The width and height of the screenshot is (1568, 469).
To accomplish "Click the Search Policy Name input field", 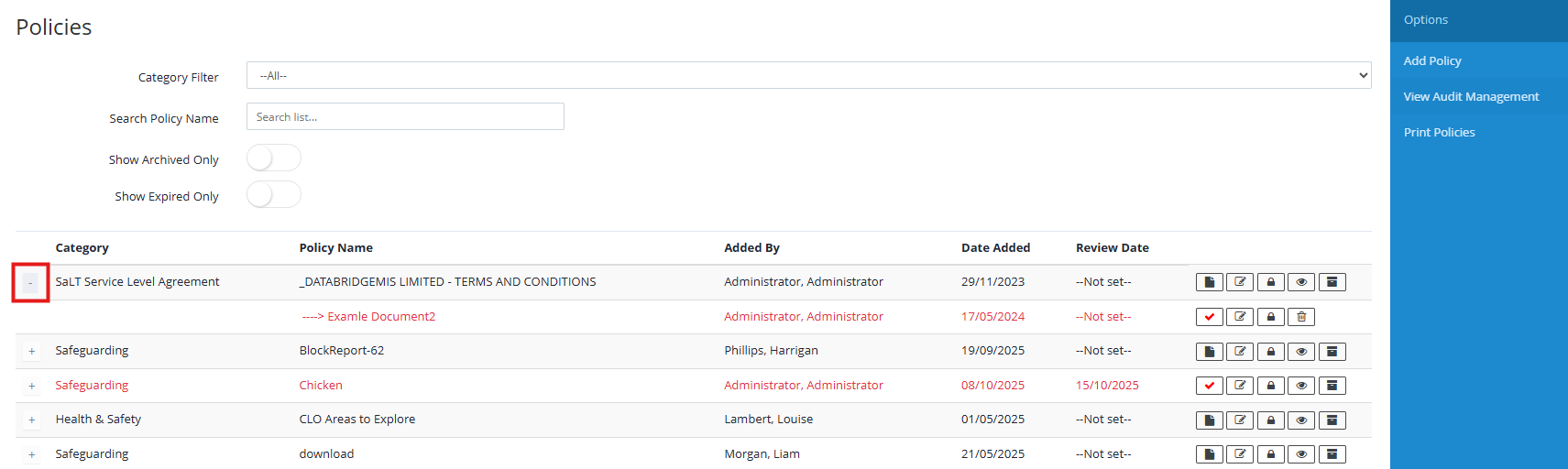I will 405,116.
